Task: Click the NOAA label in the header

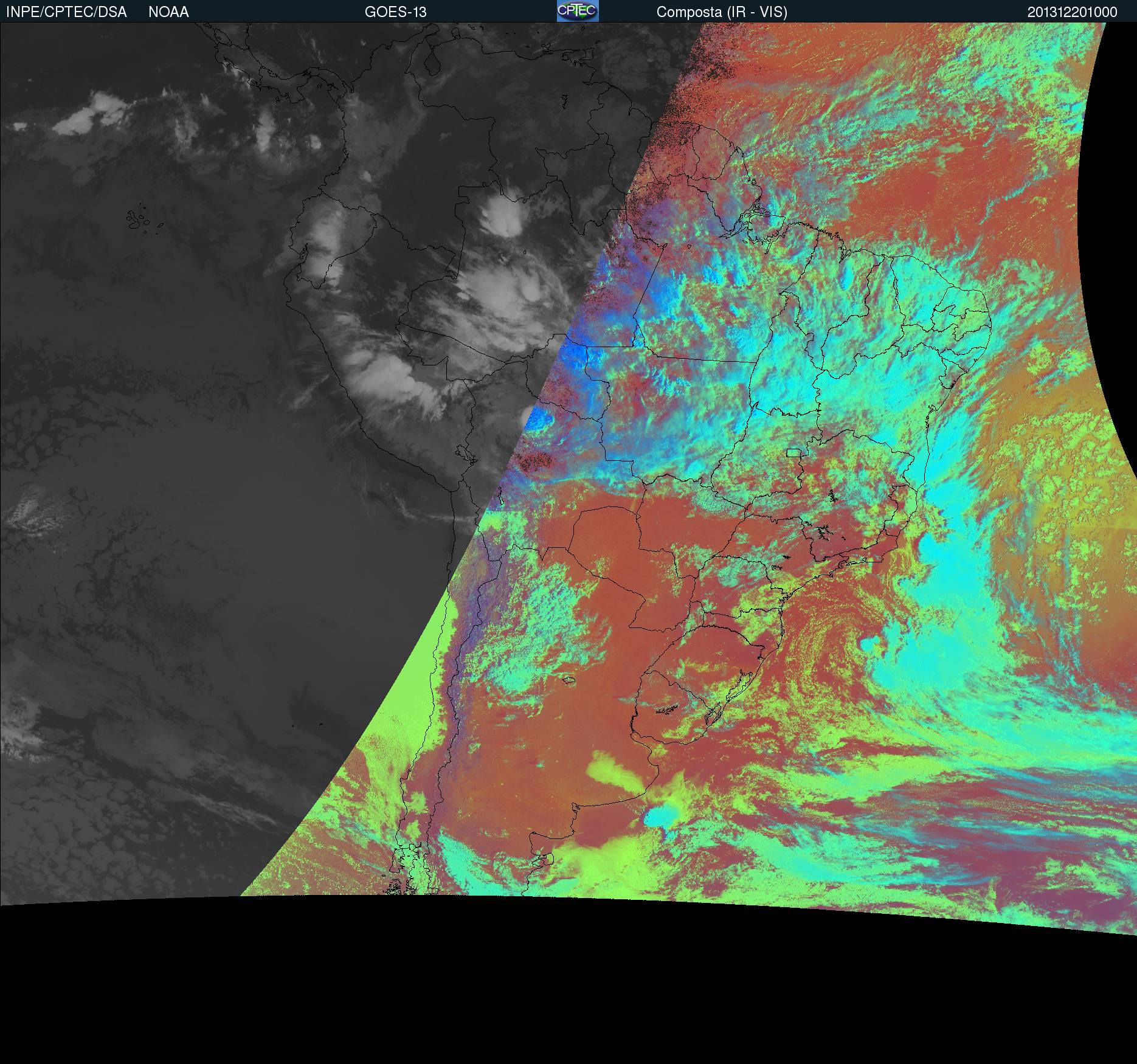Action: point(168,12)
